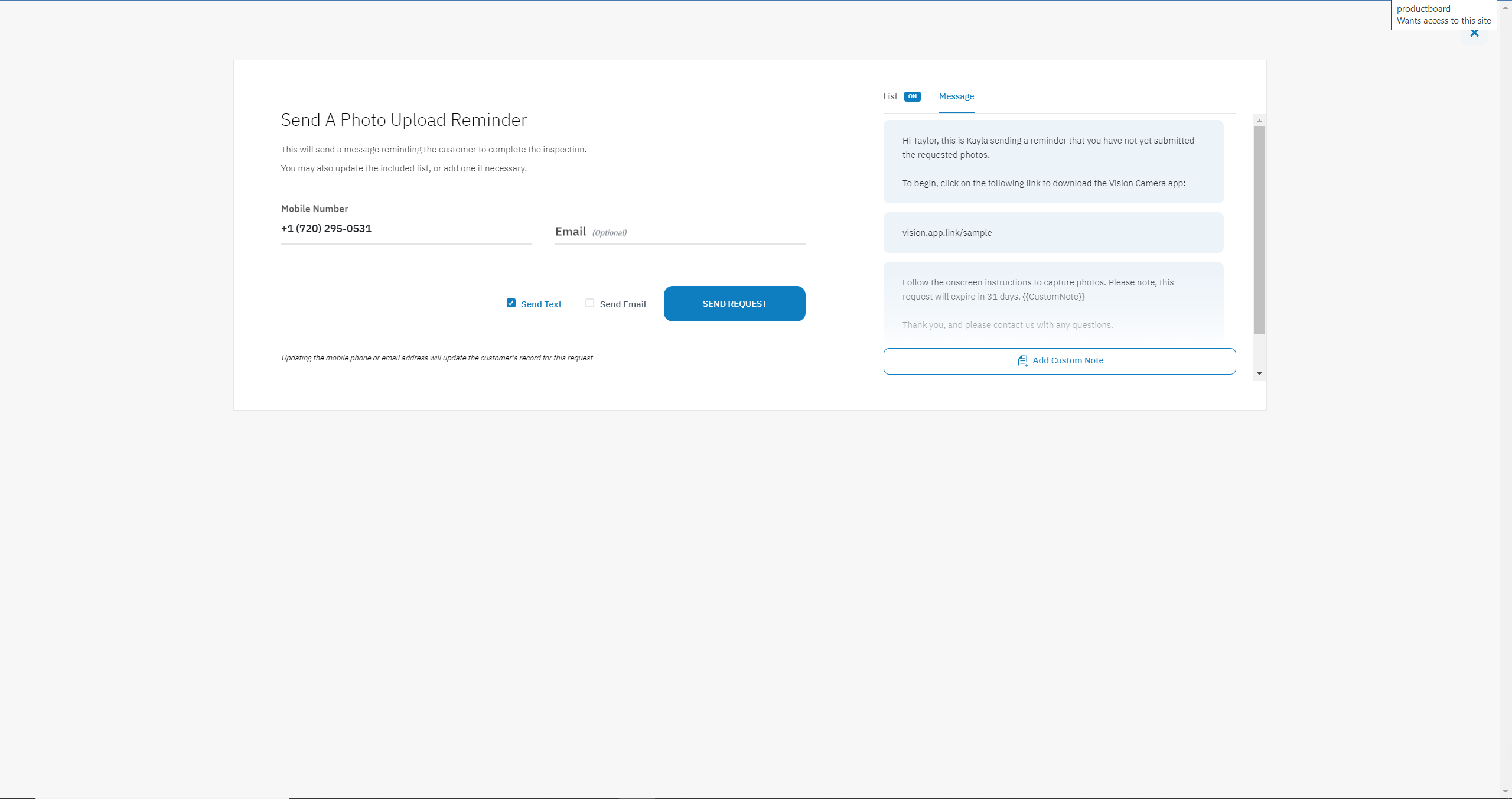Click the message panel scroll down arrow
Image resolution: width=1512 pixels, height=799 pixels.
click(x=1259, y=373)
